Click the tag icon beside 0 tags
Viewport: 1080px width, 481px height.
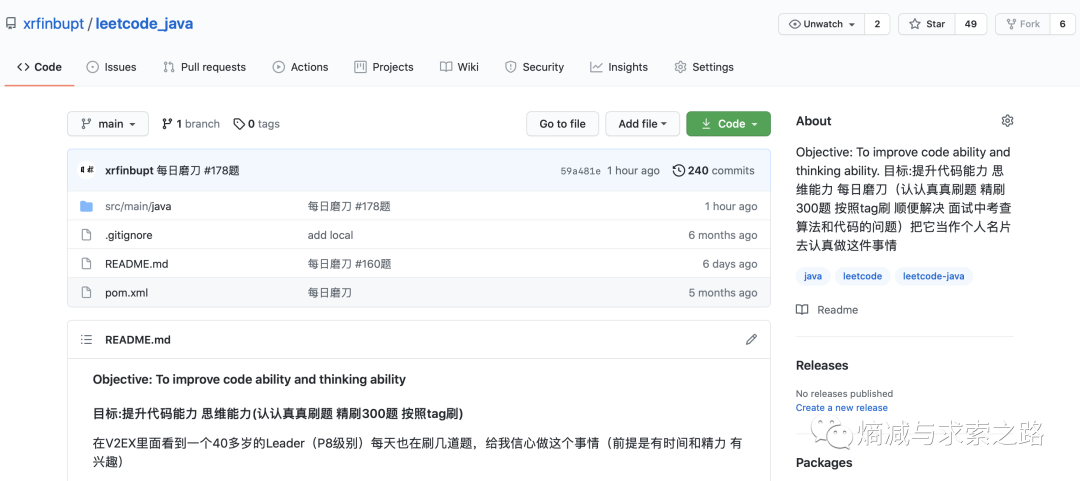pyautogui.click(x=239, y=124)
